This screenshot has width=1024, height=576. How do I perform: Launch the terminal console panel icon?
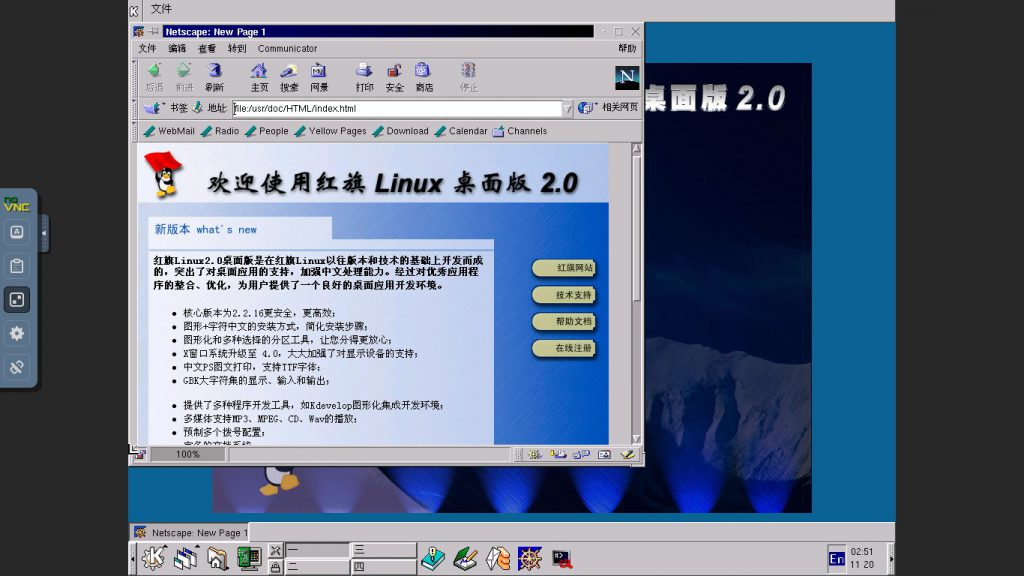click(x=562, y=558)
